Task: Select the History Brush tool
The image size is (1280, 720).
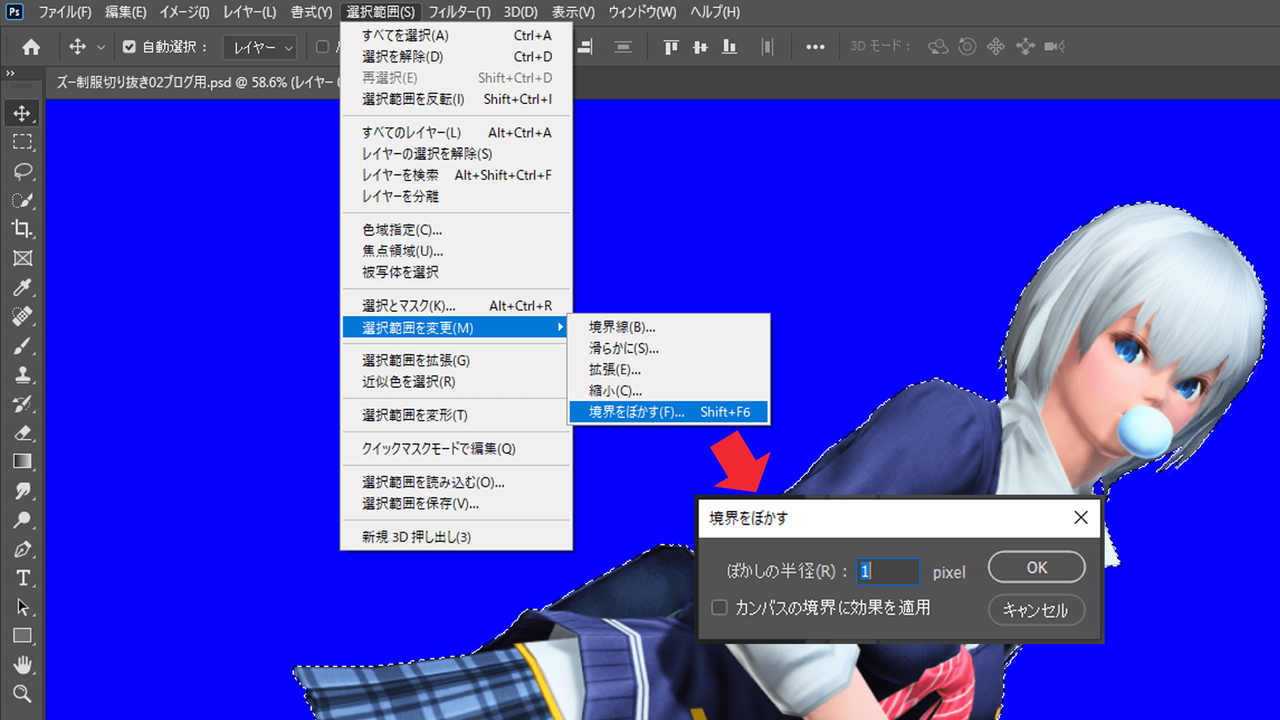Action: [x=22, y=404]
